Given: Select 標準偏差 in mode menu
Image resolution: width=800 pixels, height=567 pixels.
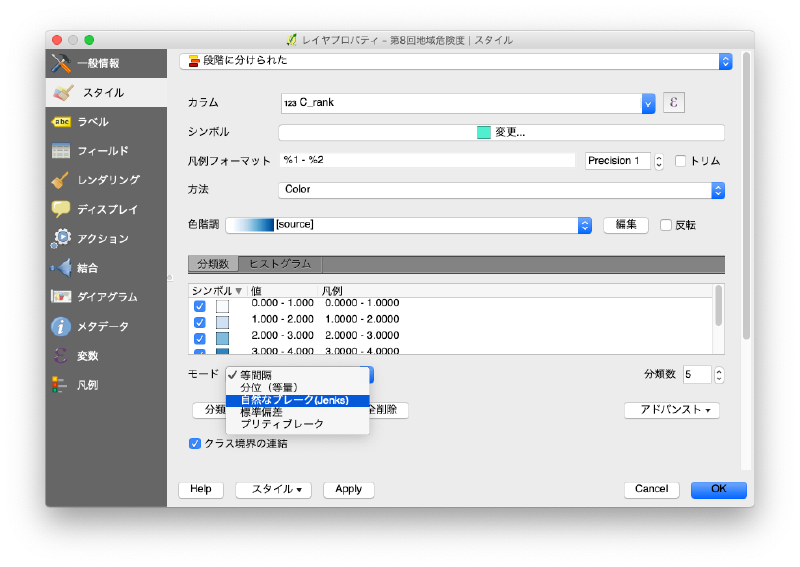Looking at the screenshot, I should pyautogui.click(x=297, y=412).
